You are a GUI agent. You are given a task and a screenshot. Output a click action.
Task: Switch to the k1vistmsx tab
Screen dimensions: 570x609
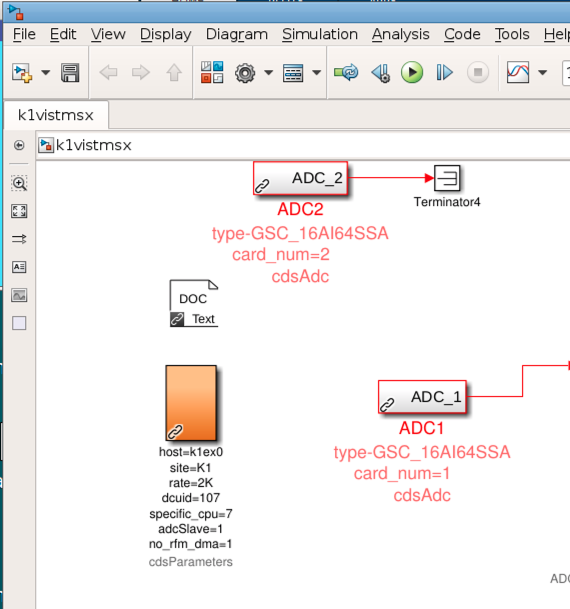(56, 115)
